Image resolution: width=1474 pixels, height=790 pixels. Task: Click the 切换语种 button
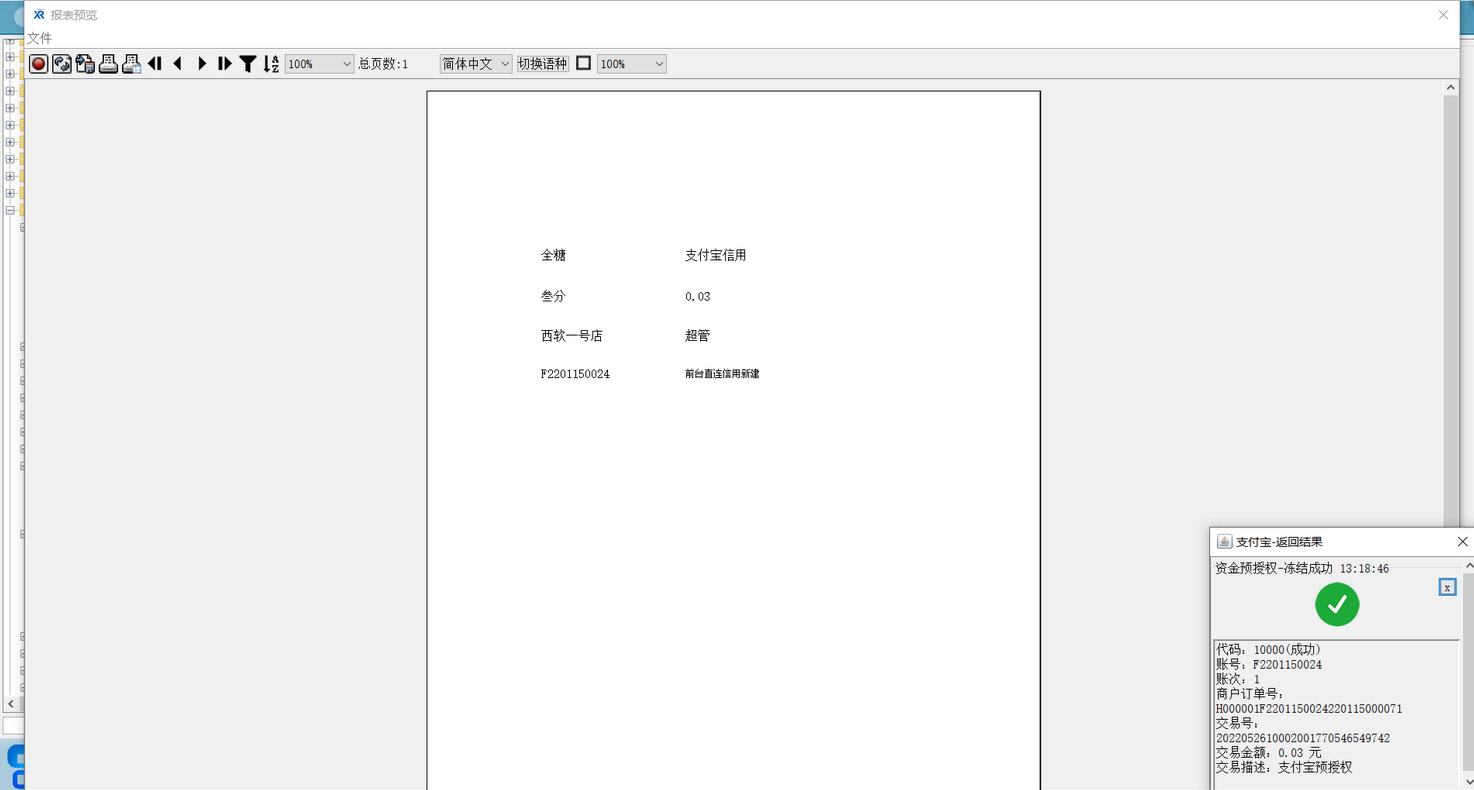(543, 64)
